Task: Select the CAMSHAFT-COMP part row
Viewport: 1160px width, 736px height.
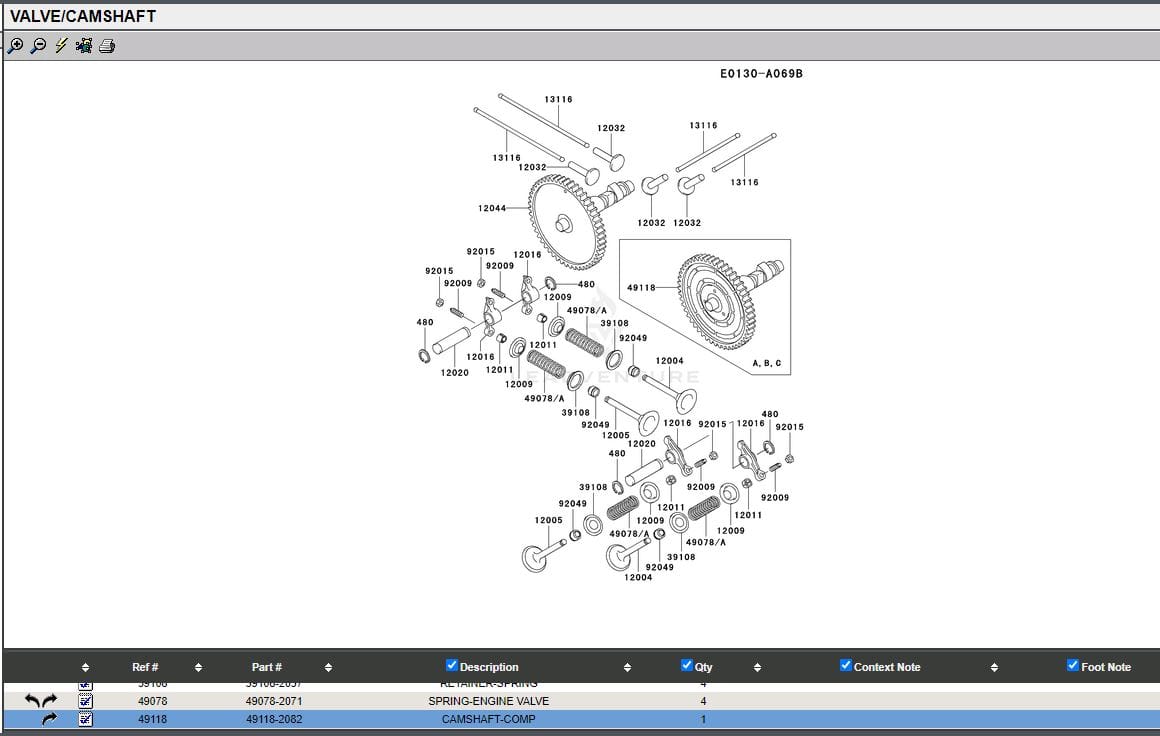Action: point(488,719)
